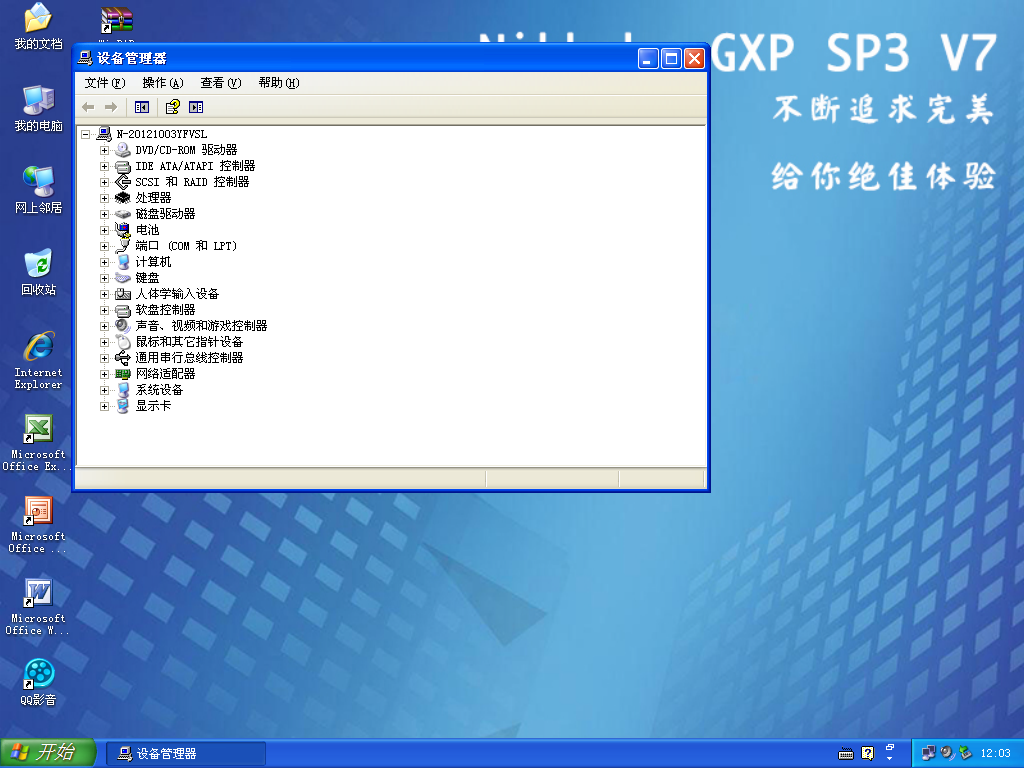Viewport: 1024px width, 768px height.
Task: Select the 人体学输入设备 label text
Action: click(177, 294)
